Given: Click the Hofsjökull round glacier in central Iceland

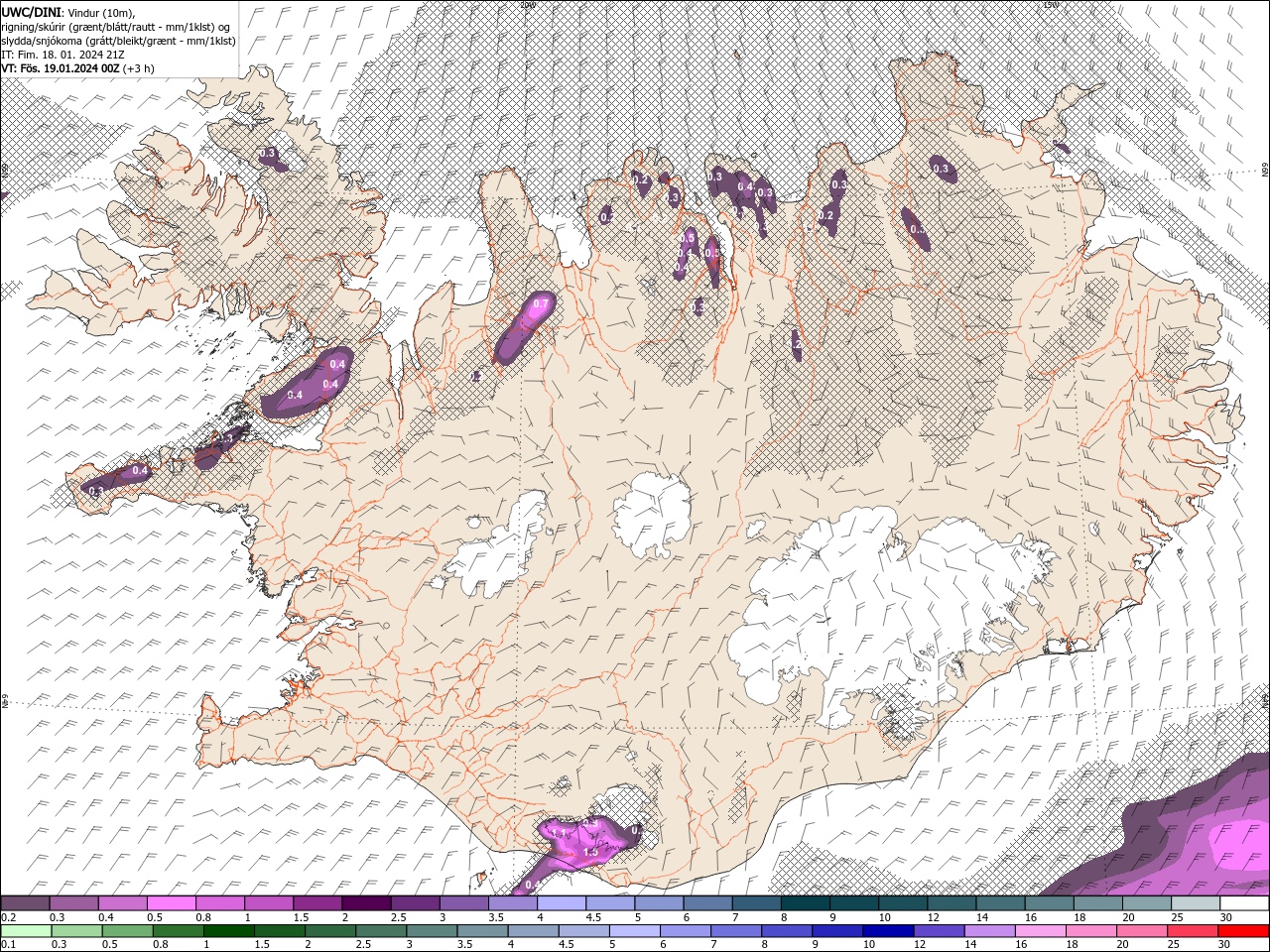Looking at the screenshot, I should tap(653, 516).
